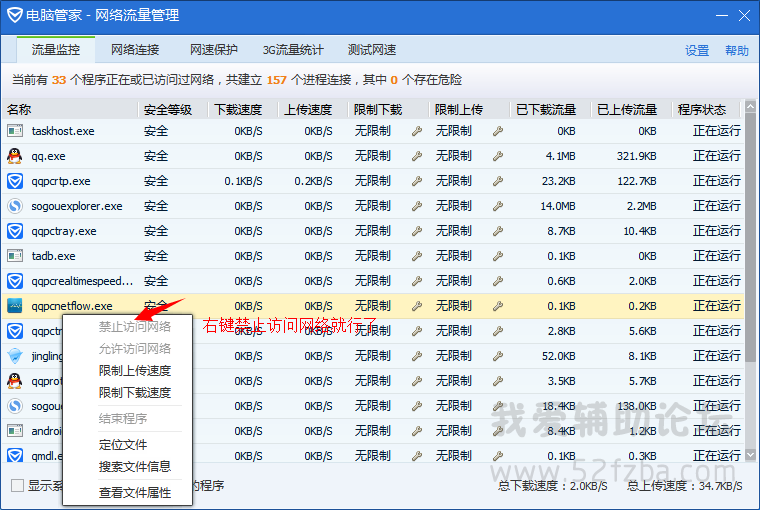Image resolution: width=760 pixels, height=510 pixels.
Task: Click the penguin icon of qq.exe
Action: (15, 156)
